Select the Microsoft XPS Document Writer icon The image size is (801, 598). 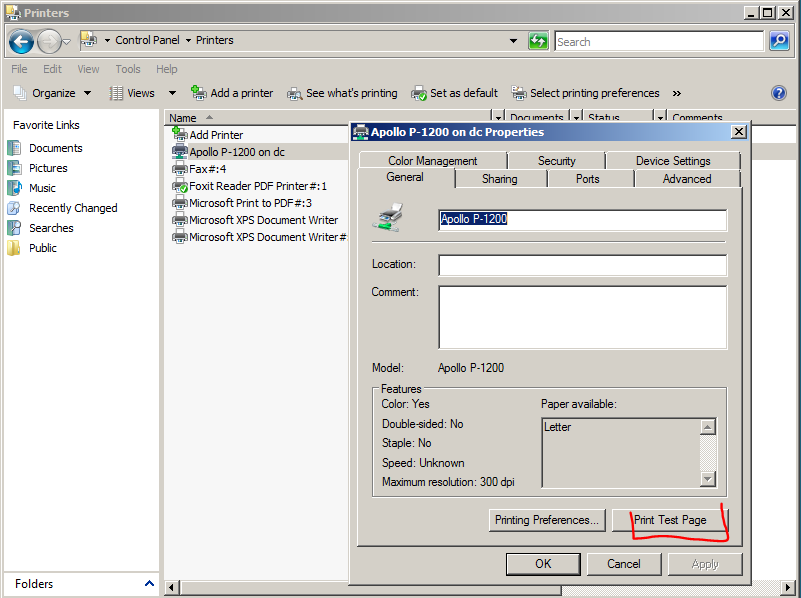(179, 220)
